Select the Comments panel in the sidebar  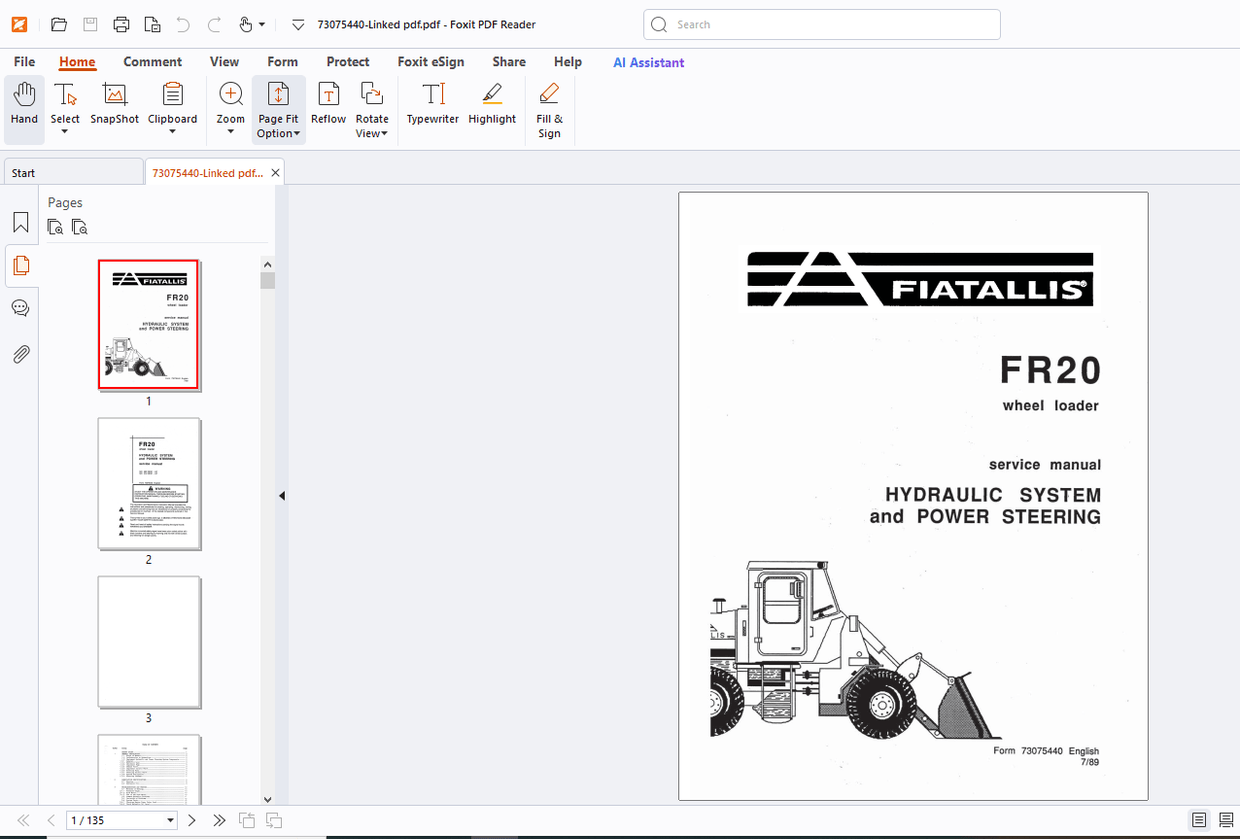[x=20, y=308]
